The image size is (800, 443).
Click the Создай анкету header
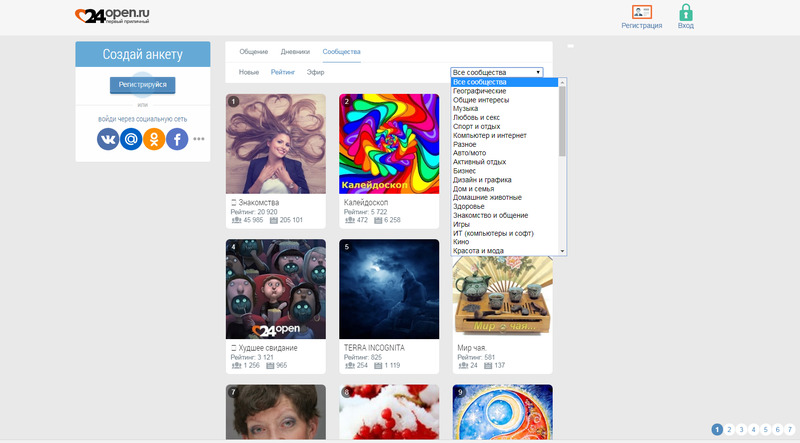coord(143,54)
